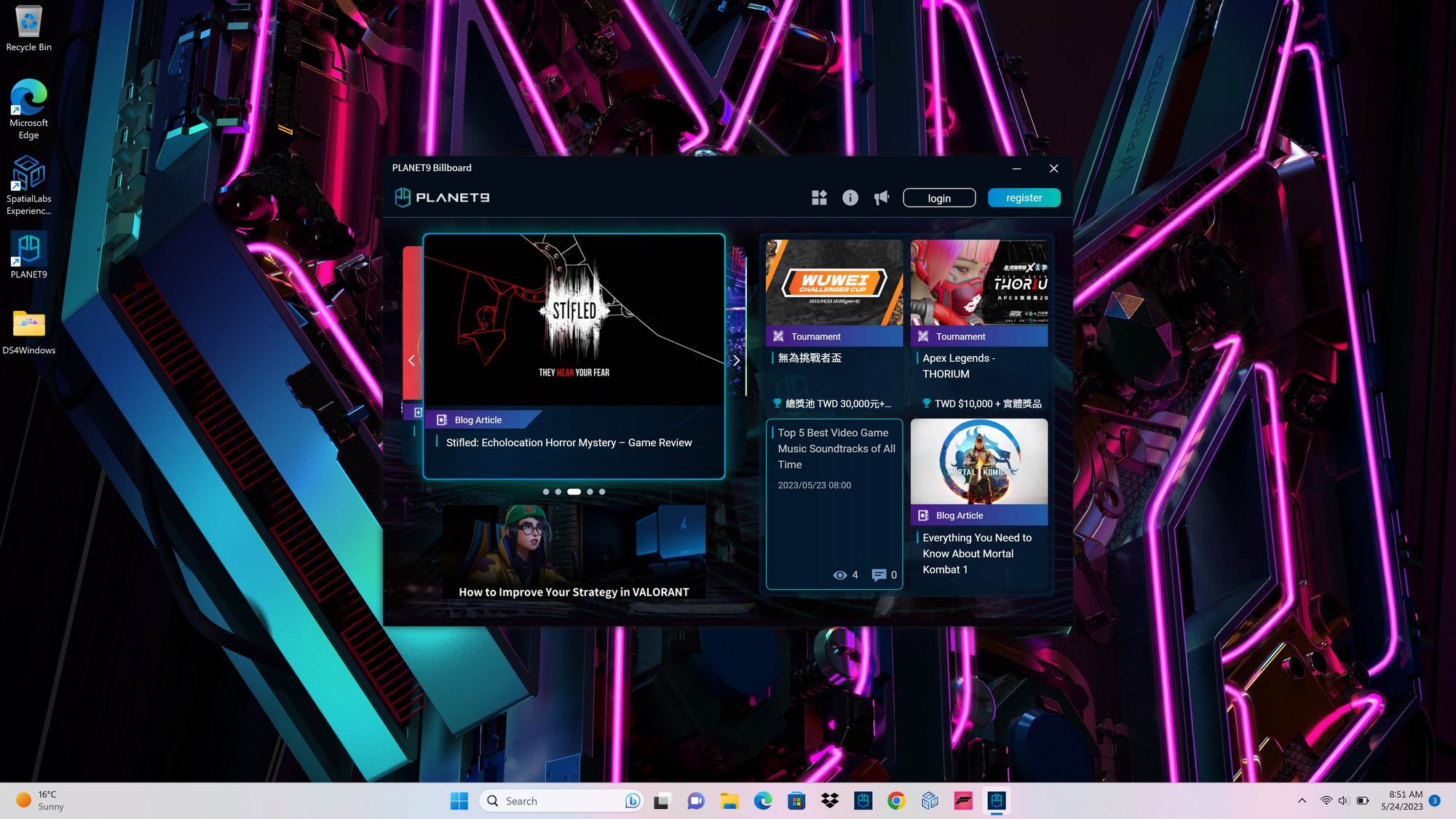Select the active third carousel dot
1456x819 pixels.
(574, 492)
